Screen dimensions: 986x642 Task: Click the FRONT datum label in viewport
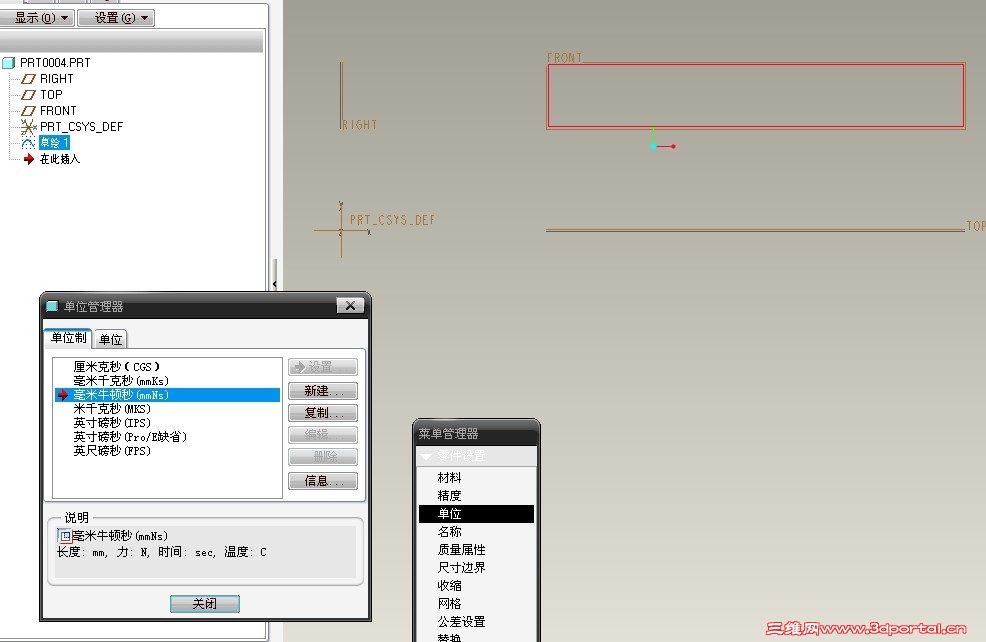pos(564,57)
